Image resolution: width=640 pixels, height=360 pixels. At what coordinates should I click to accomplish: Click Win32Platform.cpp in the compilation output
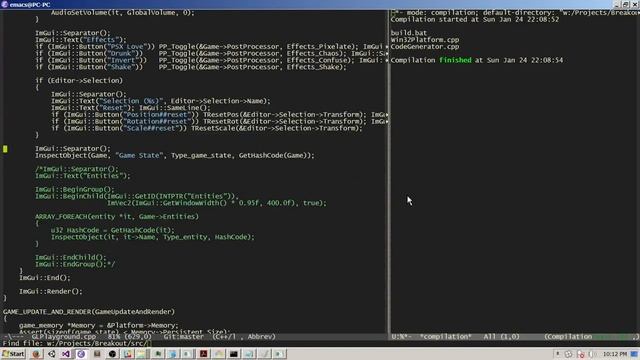pyautogui.click(x=425, y=40)
